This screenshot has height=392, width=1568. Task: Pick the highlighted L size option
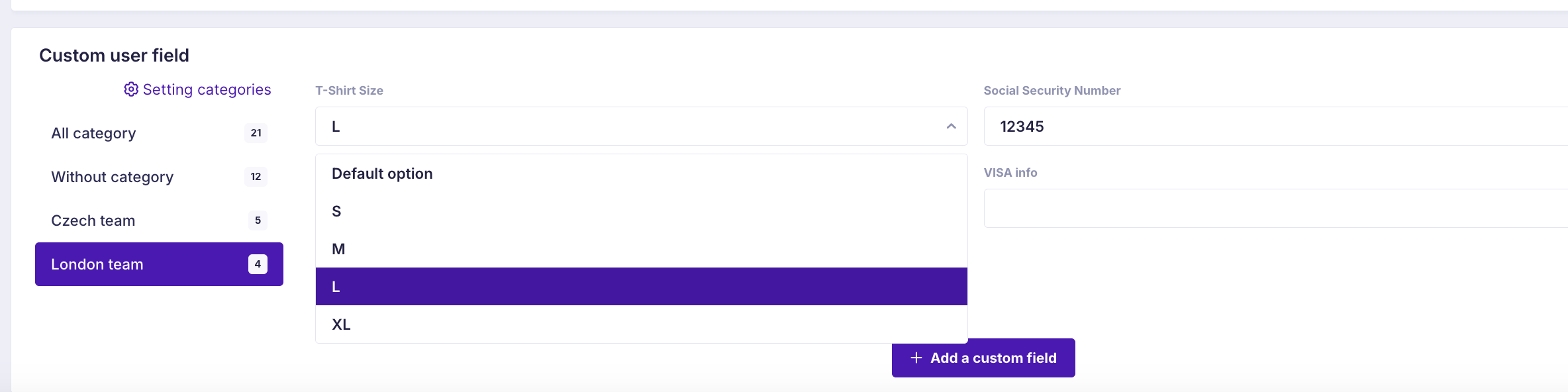pos(642,287)
